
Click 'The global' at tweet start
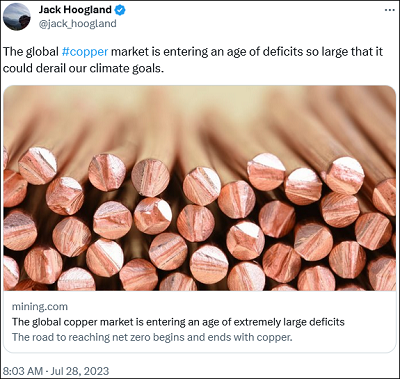point(31,52)
